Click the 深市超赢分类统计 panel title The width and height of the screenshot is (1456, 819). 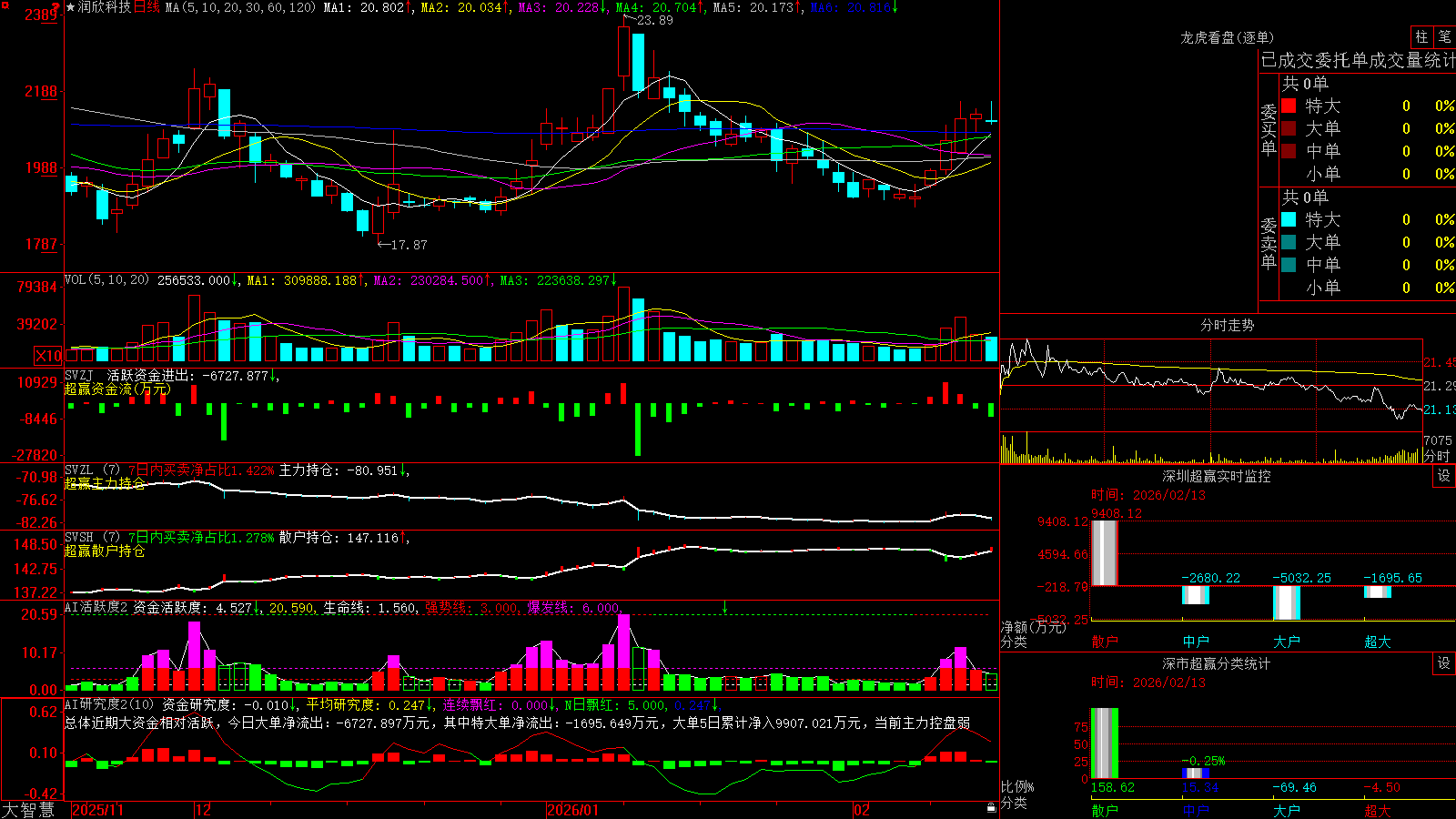pos(1217,663)
